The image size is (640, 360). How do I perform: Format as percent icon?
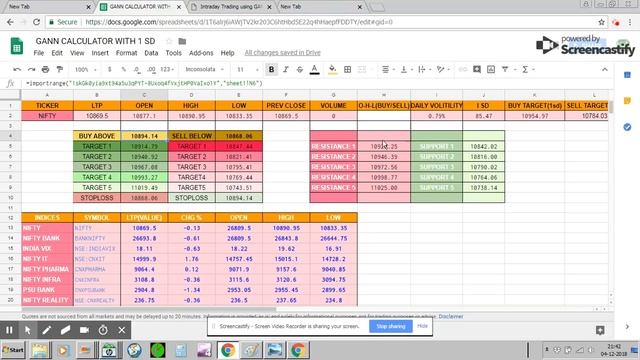coord(123,70)
